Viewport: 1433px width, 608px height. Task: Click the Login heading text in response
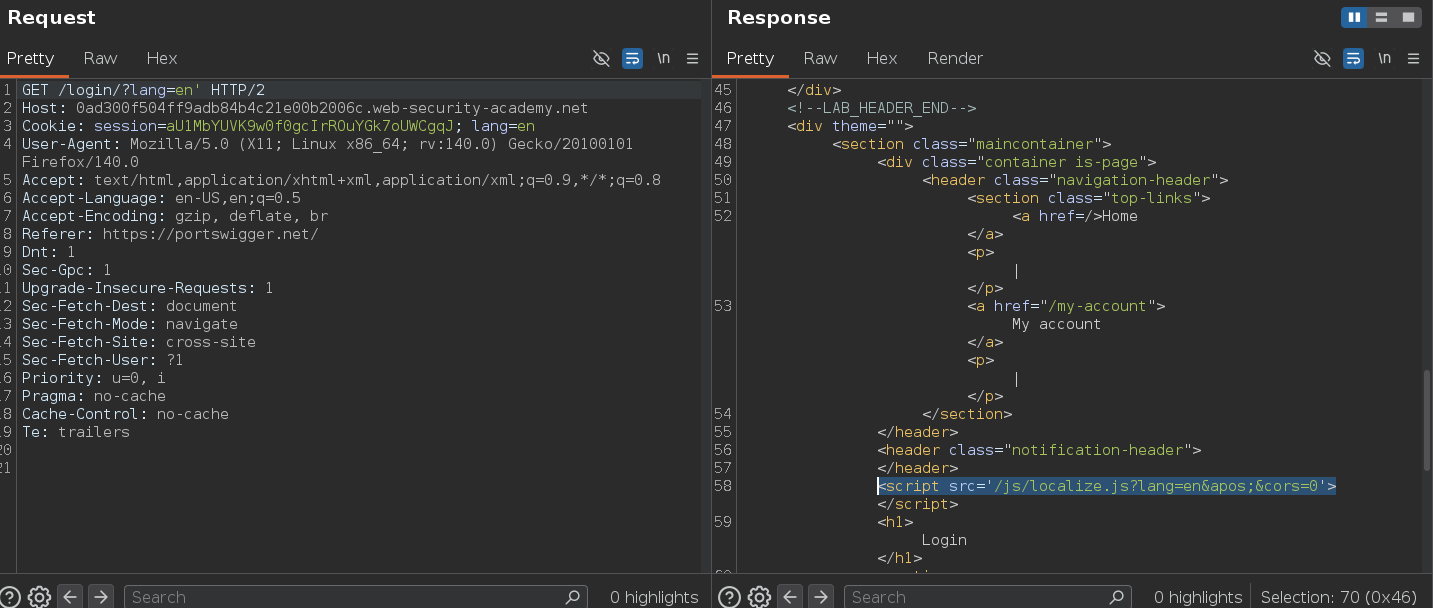[x=944, y=540]
